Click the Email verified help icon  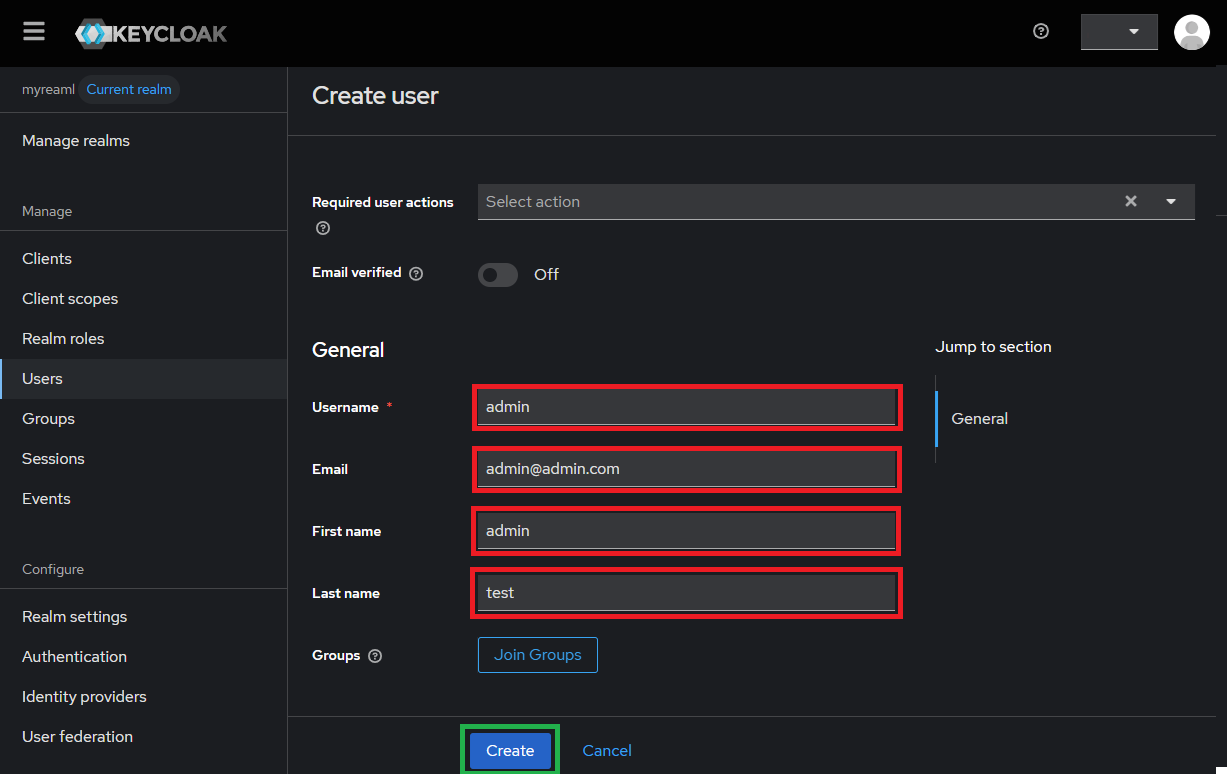416,274
